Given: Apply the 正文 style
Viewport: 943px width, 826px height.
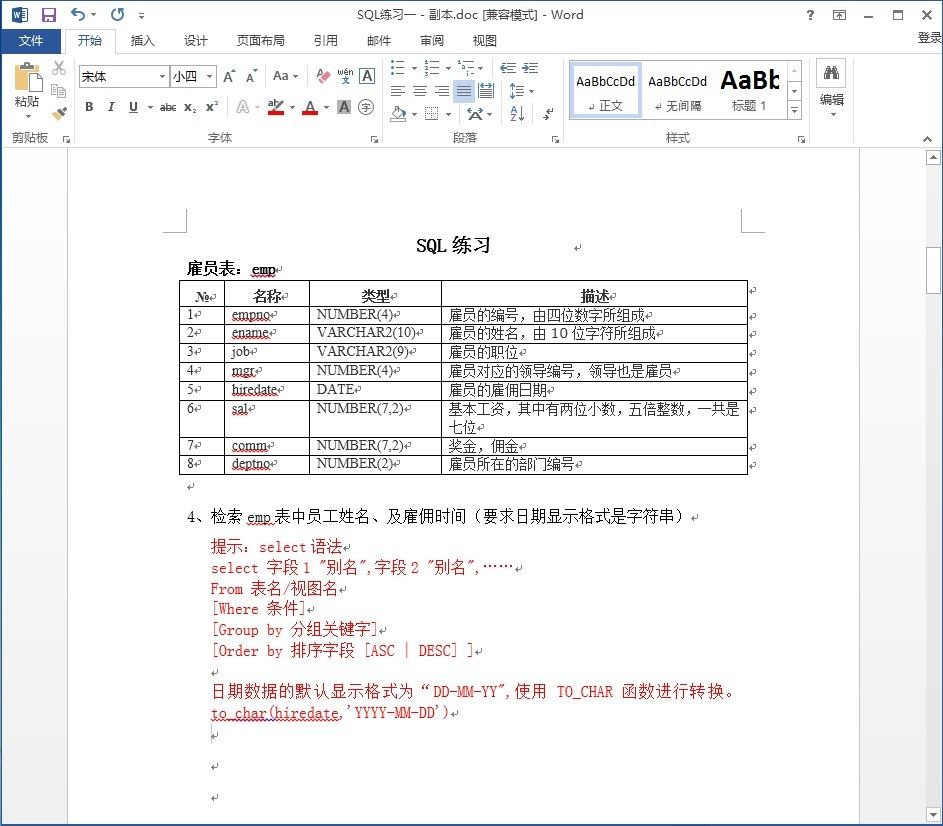Looking at the screenshot, I should tap(605, 90).
